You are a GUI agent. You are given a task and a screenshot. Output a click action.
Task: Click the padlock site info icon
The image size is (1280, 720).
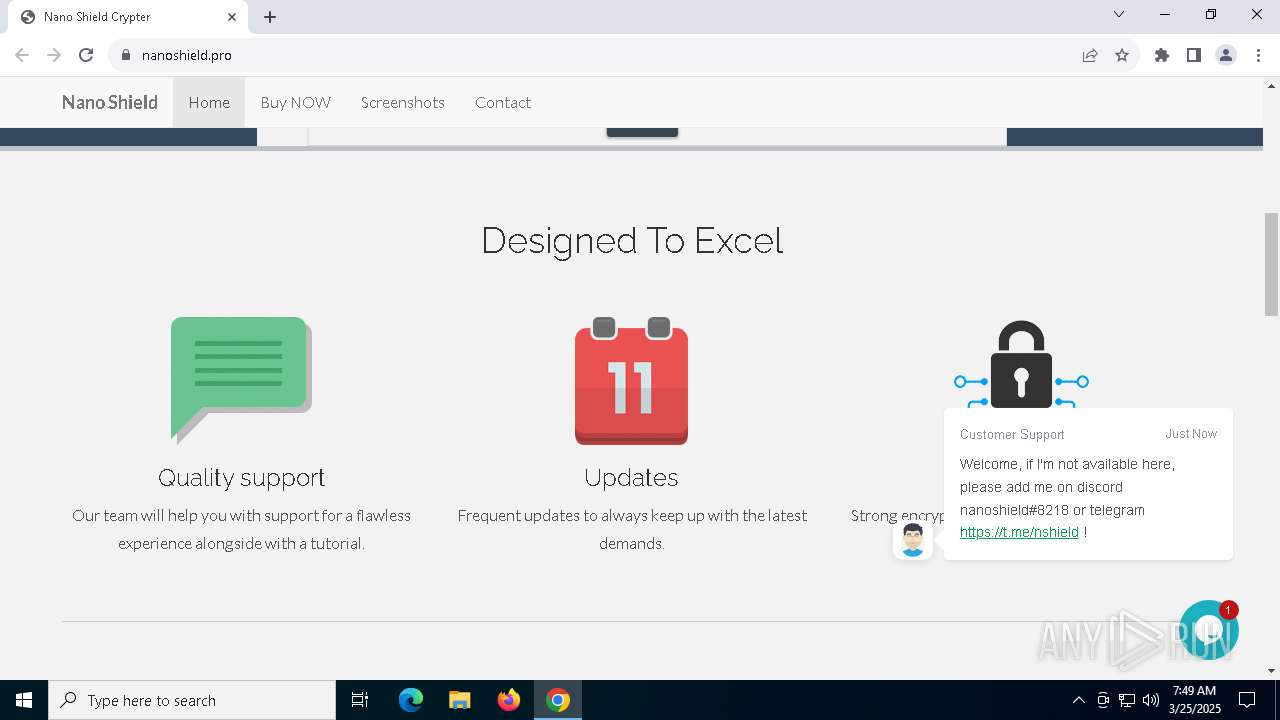pos(126,55)
